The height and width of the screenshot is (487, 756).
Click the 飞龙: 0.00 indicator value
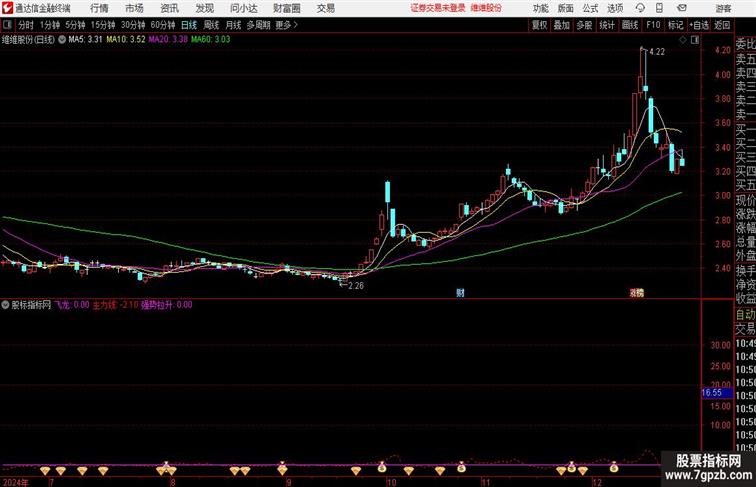(x=71, y=305)
